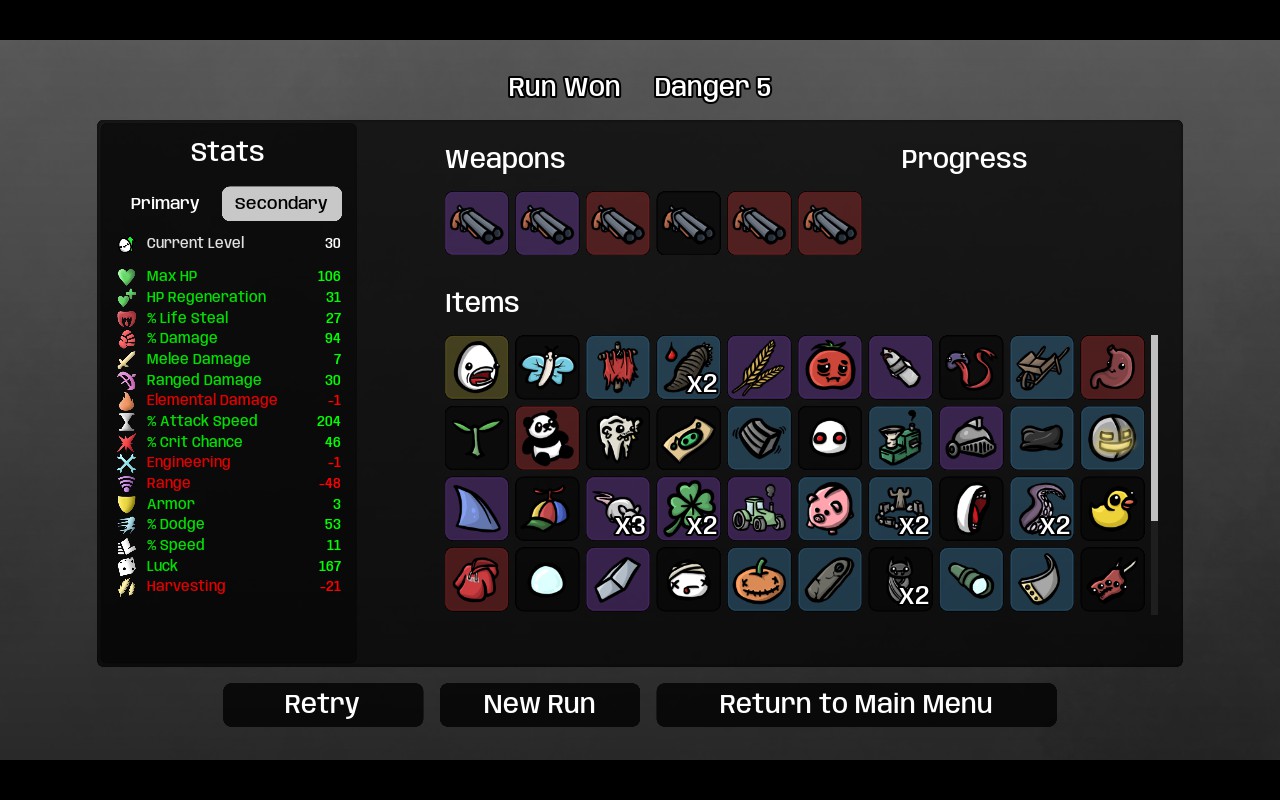Click the yellow rubber duck item
This screenshot has height=800, width=1280.
point(1113,509)
